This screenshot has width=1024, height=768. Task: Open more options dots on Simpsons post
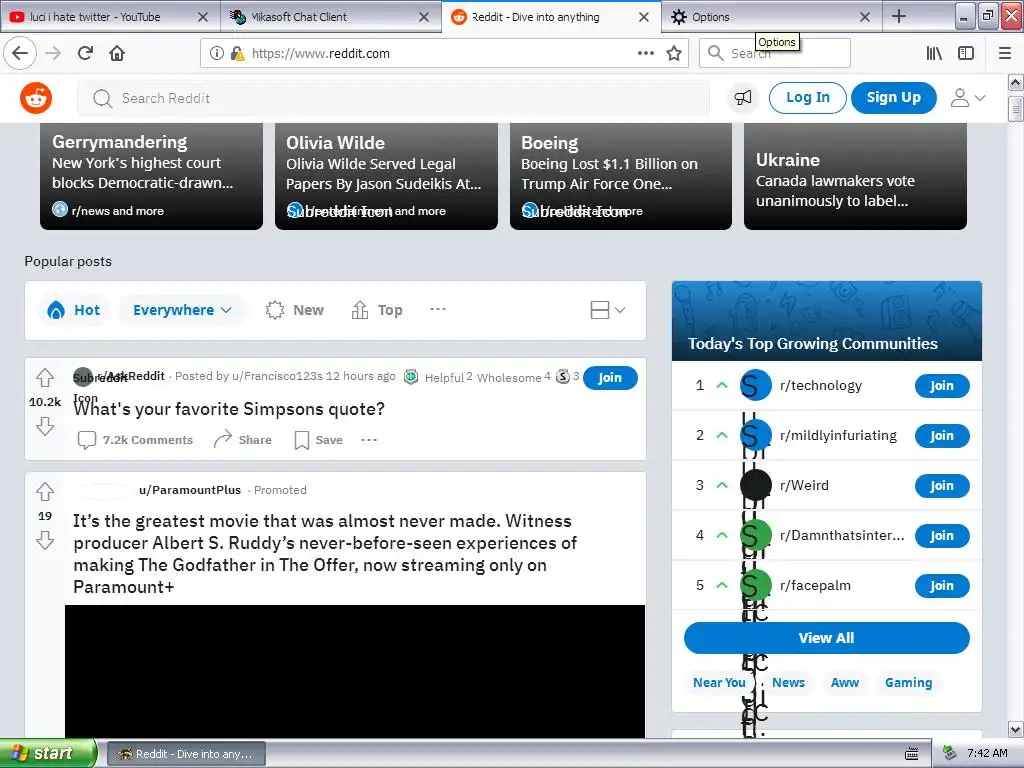[369, 440]
